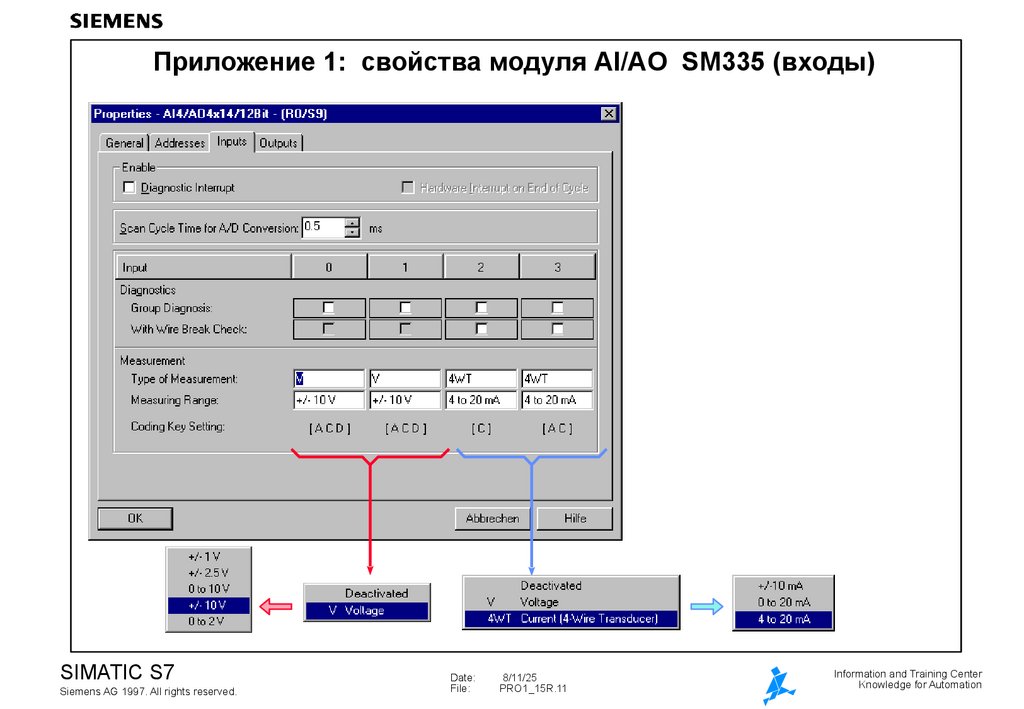Choose 4WT Current (4-Wire Transducer) entry
1024x709 pixels.
pyautogui.click(x=570, y=618)
